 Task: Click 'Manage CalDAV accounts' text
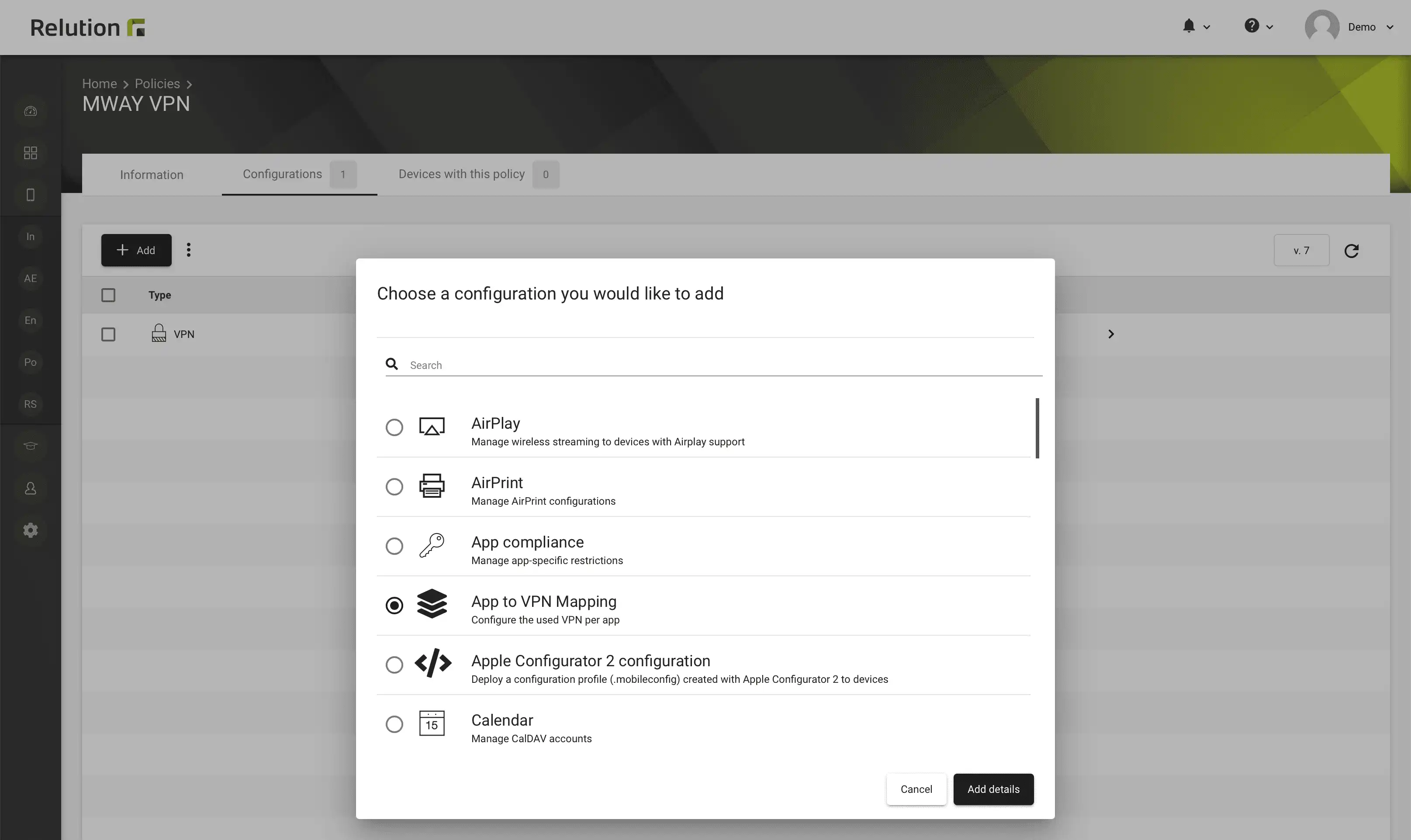(x=531, y=739)
